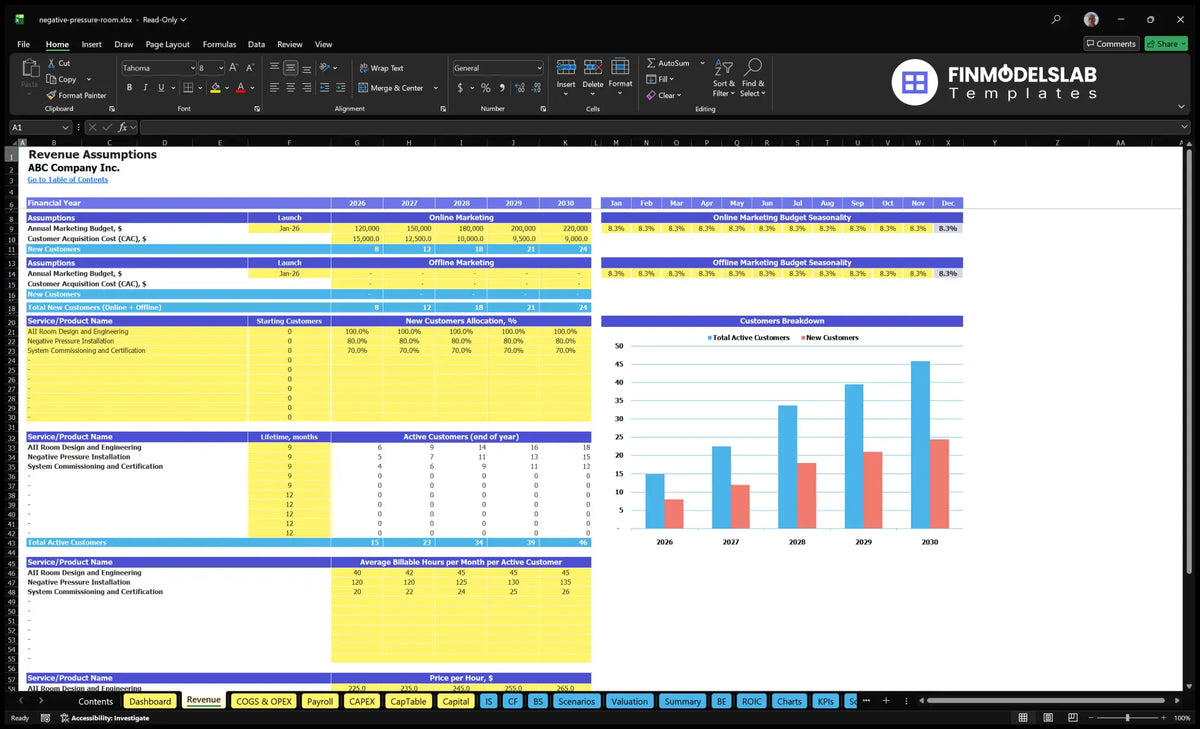The width and height of the screenshot is (1200, 729).
Task: Open Find & Select menu
Action: click(x=754, y=76)
